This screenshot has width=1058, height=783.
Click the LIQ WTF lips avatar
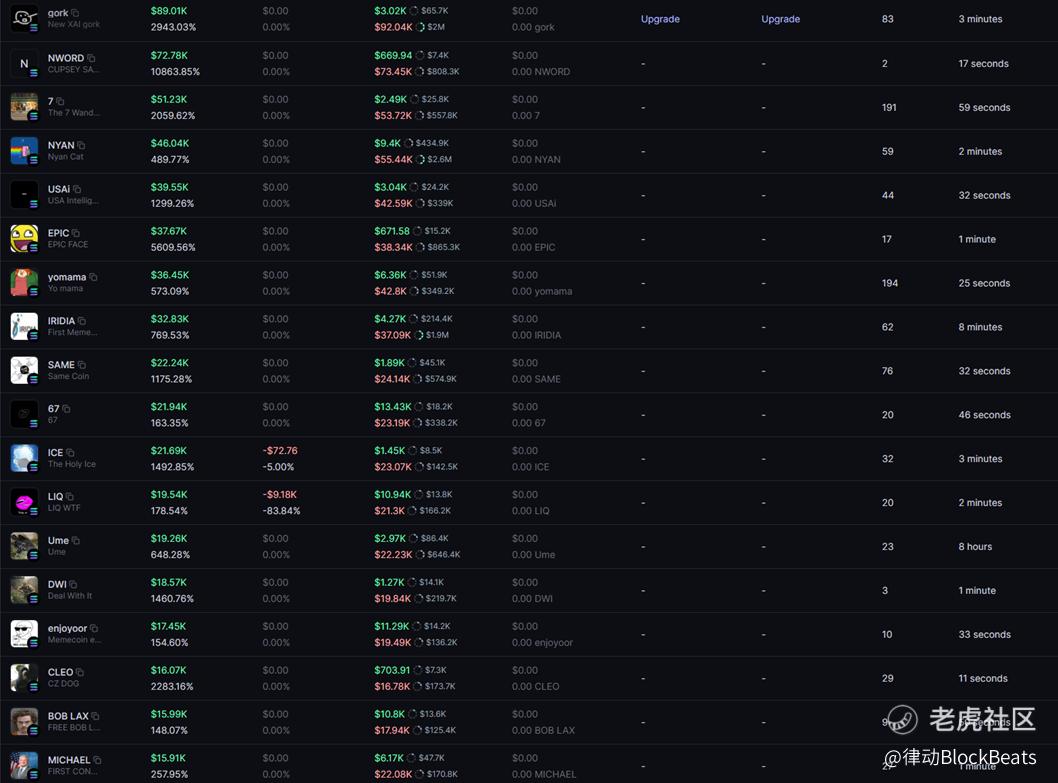pos(24,502)
